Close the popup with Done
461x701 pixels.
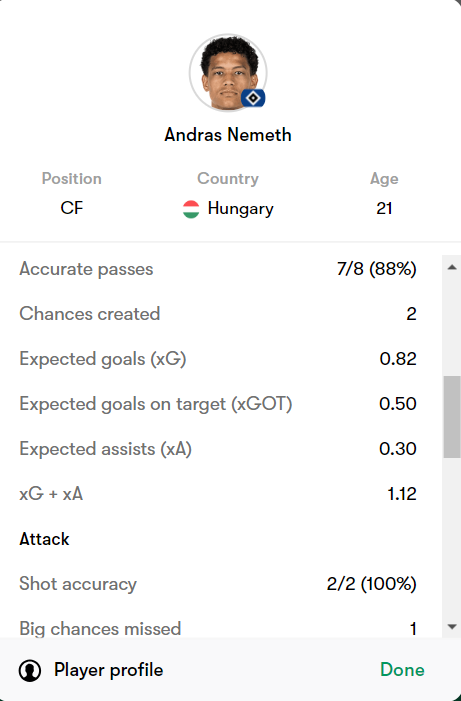click(x=402, y=670)
